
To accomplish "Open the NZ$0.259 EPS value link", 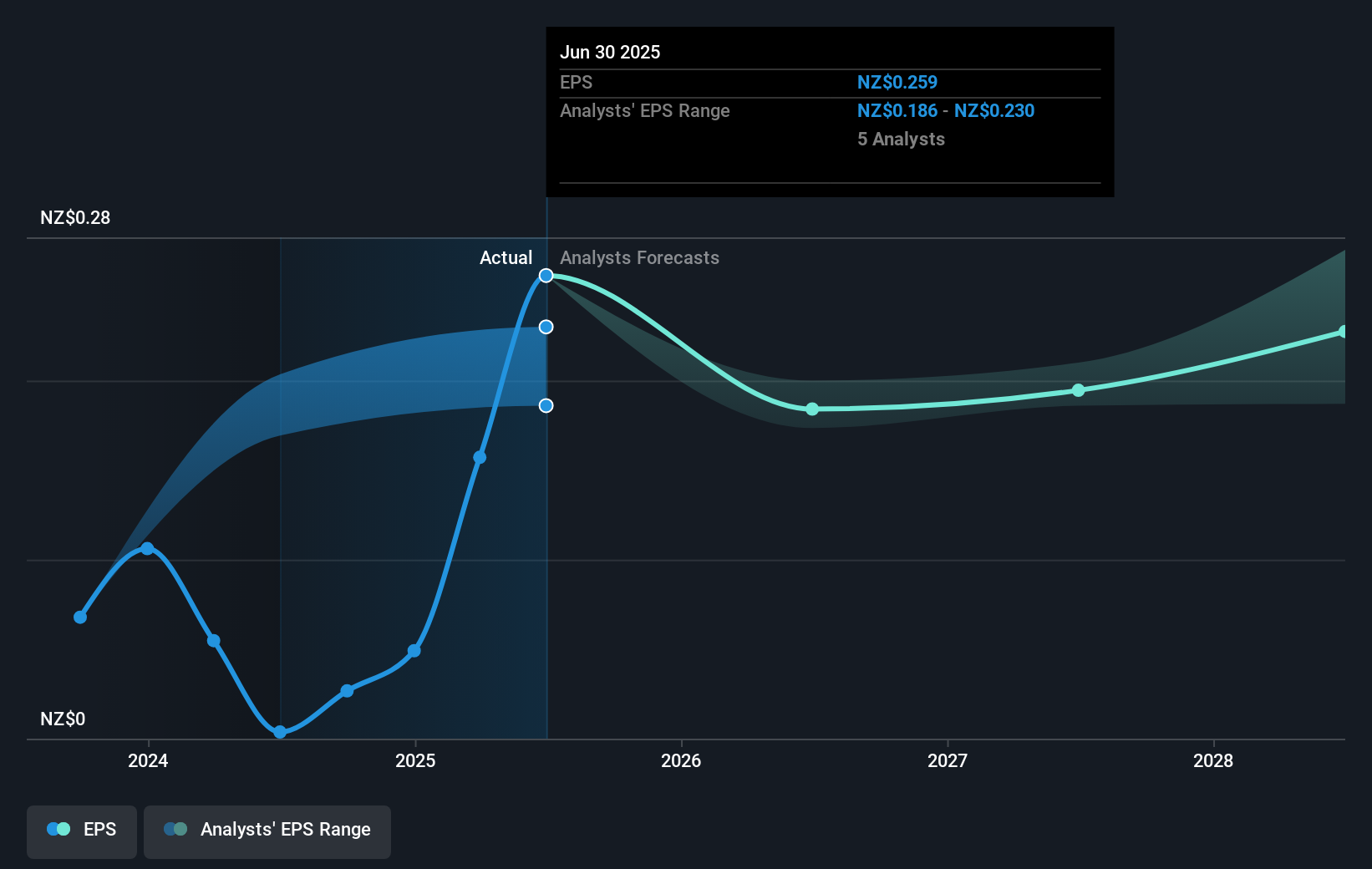I will pyautogui.click(x=897, y=82).
